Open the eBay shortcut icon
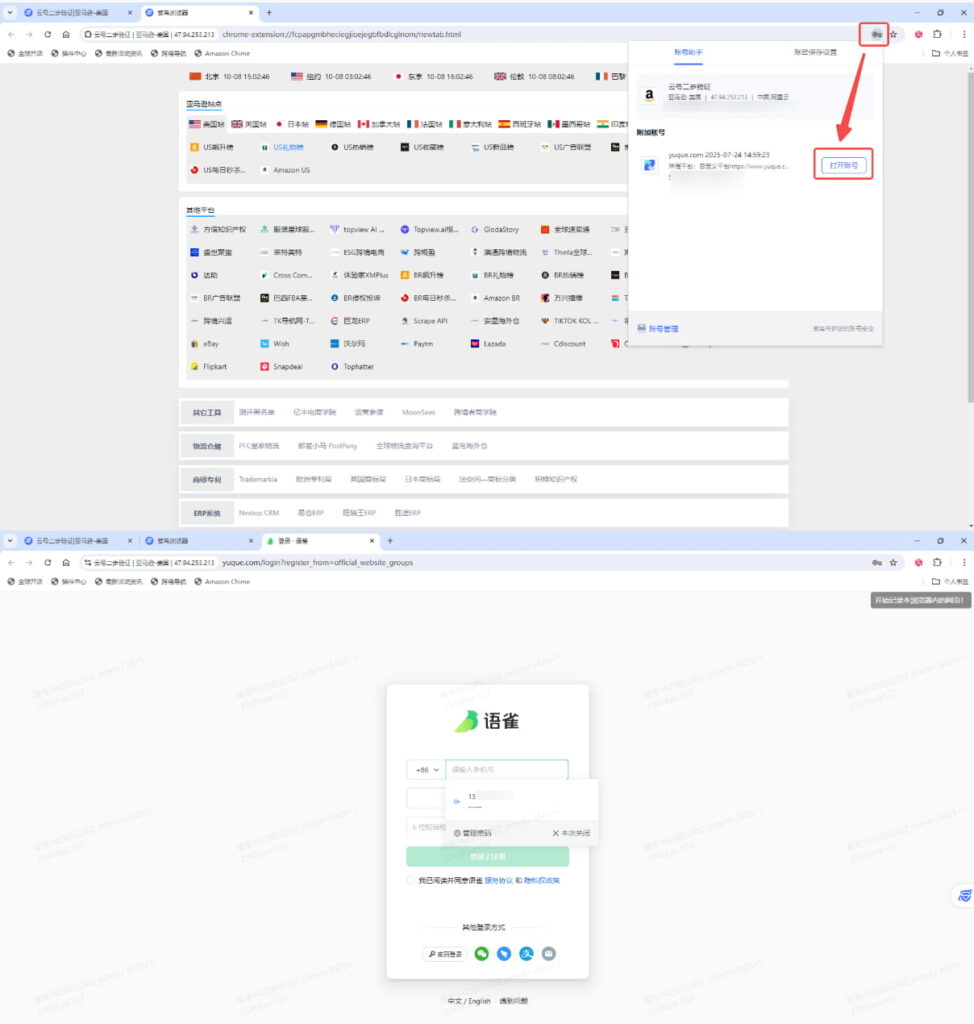 (195, 343)
